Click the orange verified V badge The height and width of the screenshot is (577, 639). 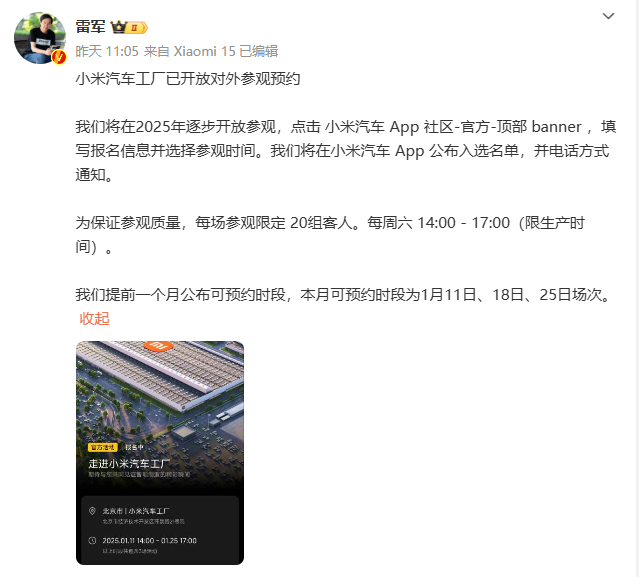(59, 57)
